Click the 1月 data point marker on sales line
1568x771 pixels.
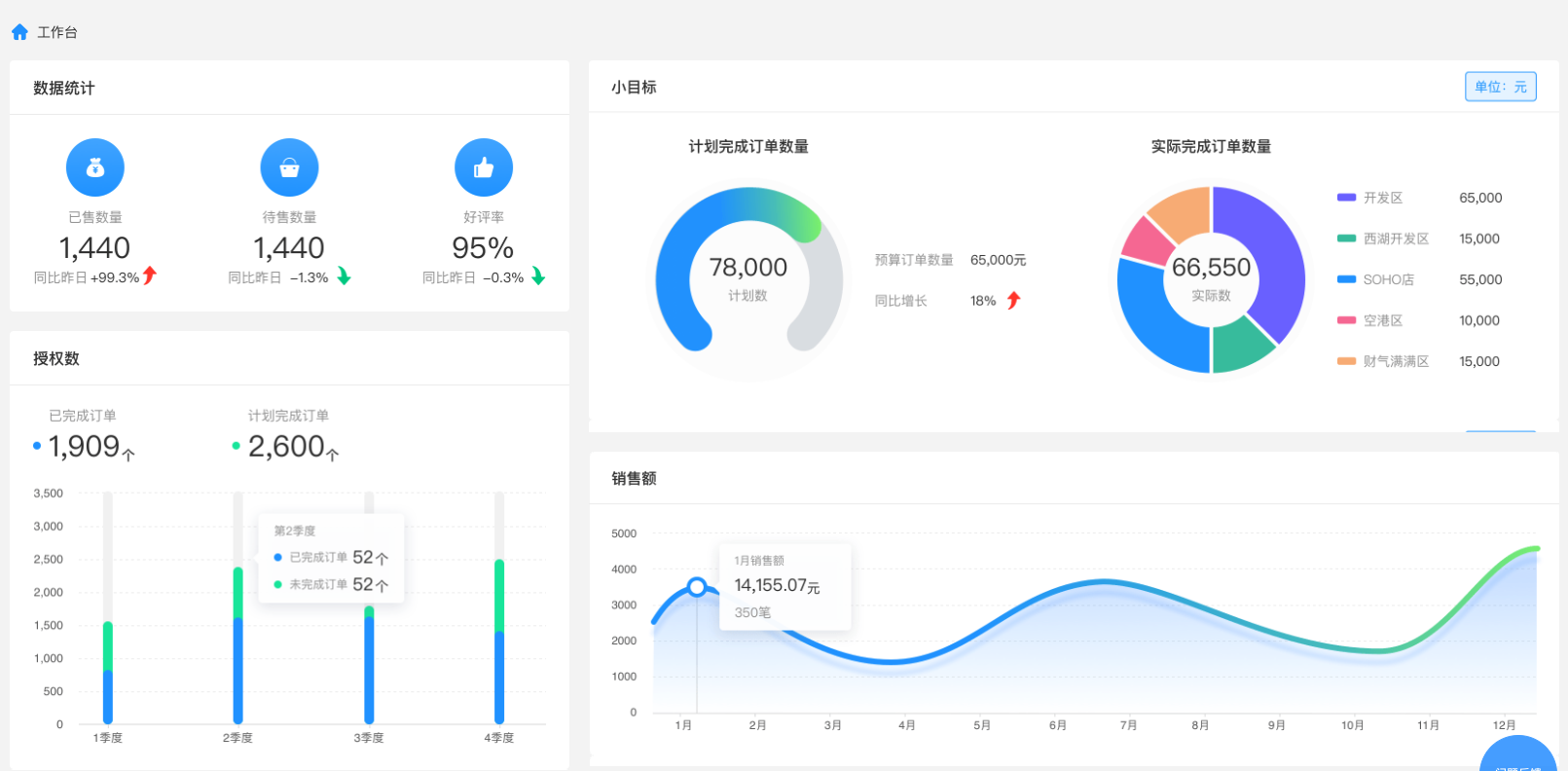pos(697,586)
